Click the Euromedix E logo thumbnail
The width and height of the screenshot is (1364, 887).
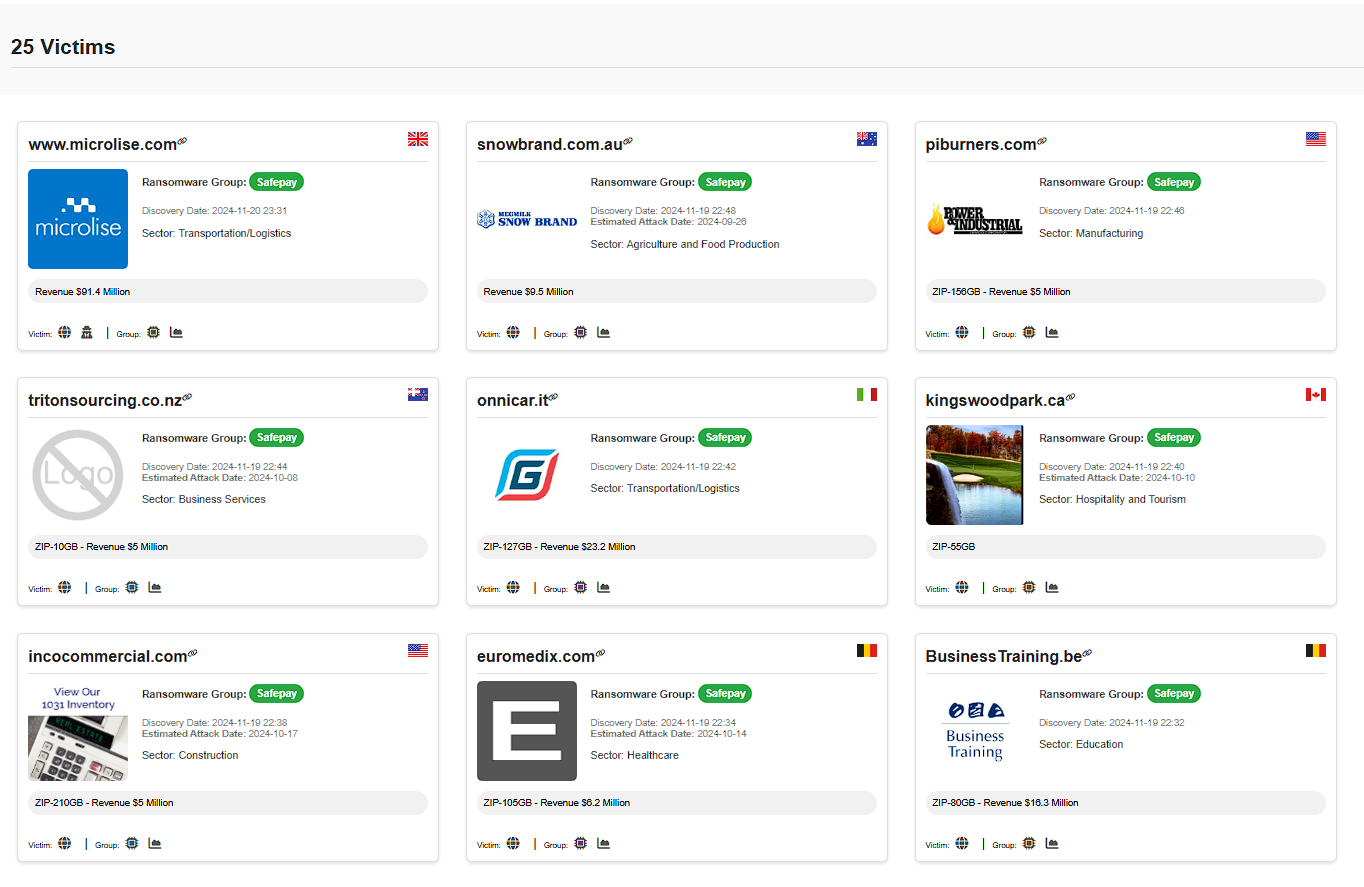527,731
